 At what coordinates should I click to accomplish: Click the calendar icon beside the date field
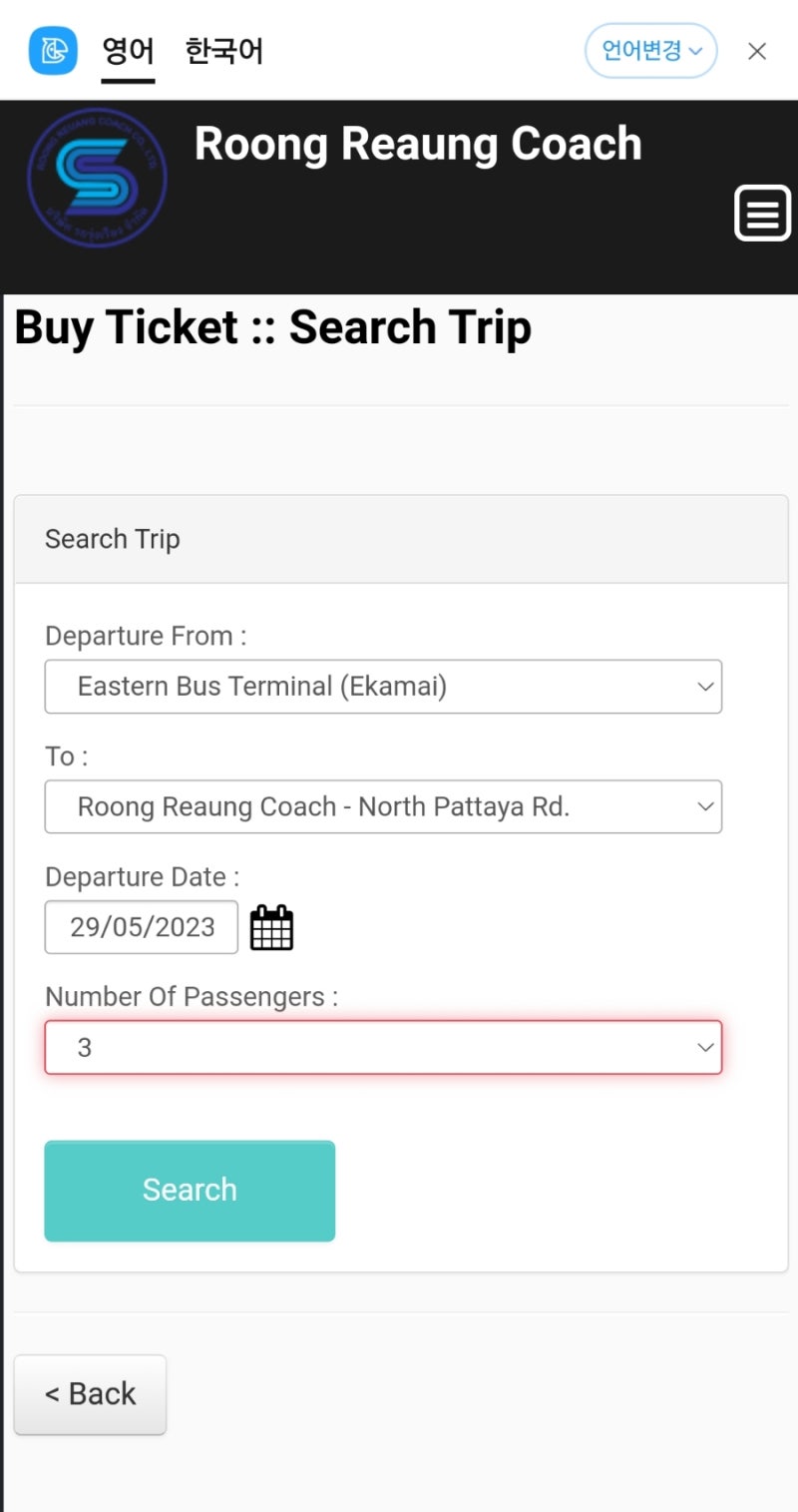pos(271,927)
